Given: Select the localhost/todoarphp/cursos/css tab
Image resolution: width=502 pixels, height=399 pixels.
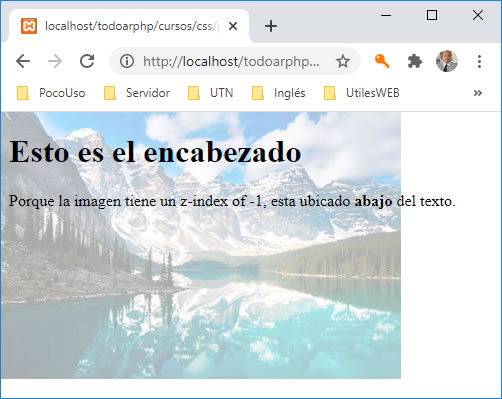Looking at the screenshot, I should [129, 26].
